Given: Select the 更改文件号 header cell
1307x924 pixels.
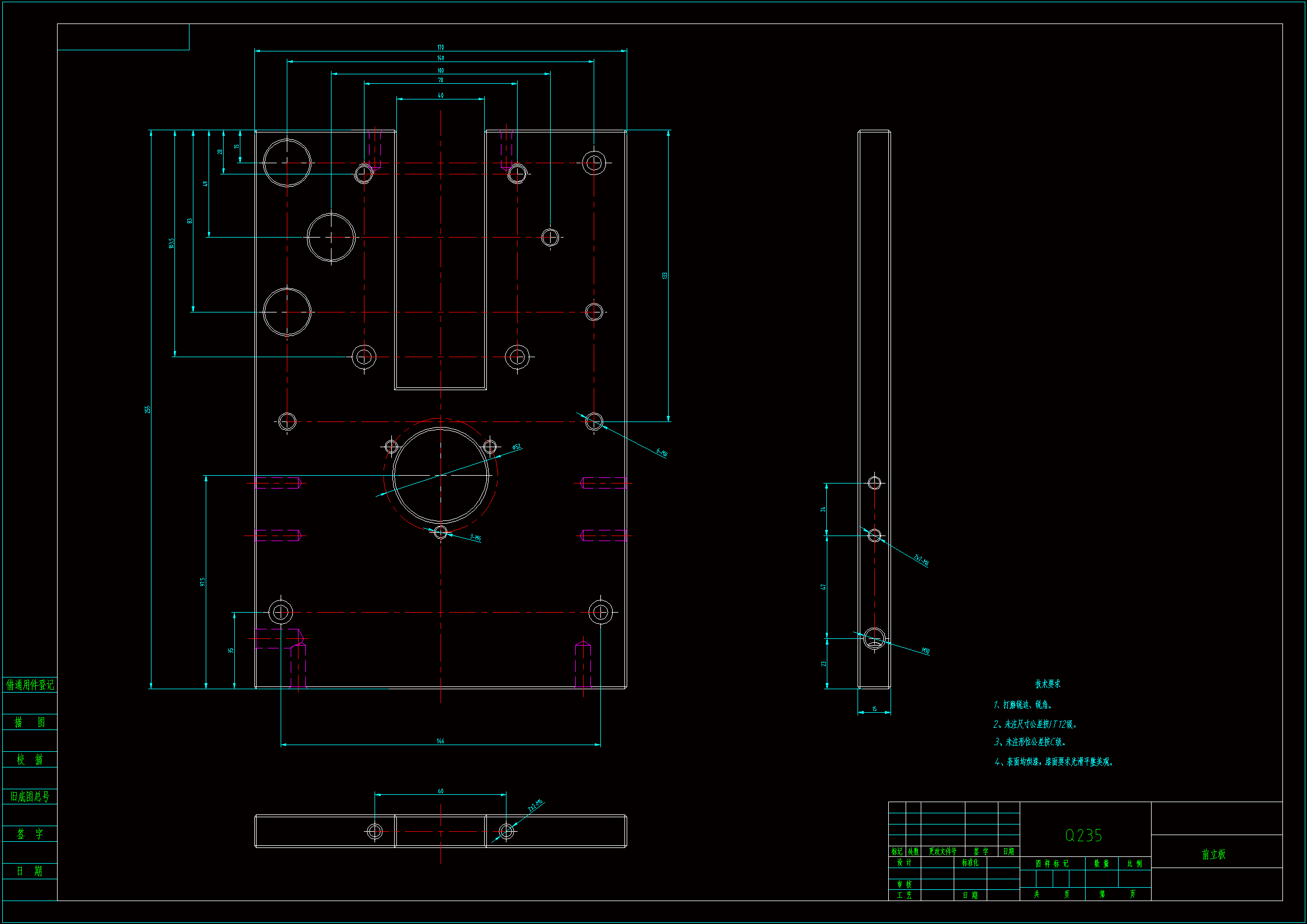Looking at the screenshot, I should [942, 851].
